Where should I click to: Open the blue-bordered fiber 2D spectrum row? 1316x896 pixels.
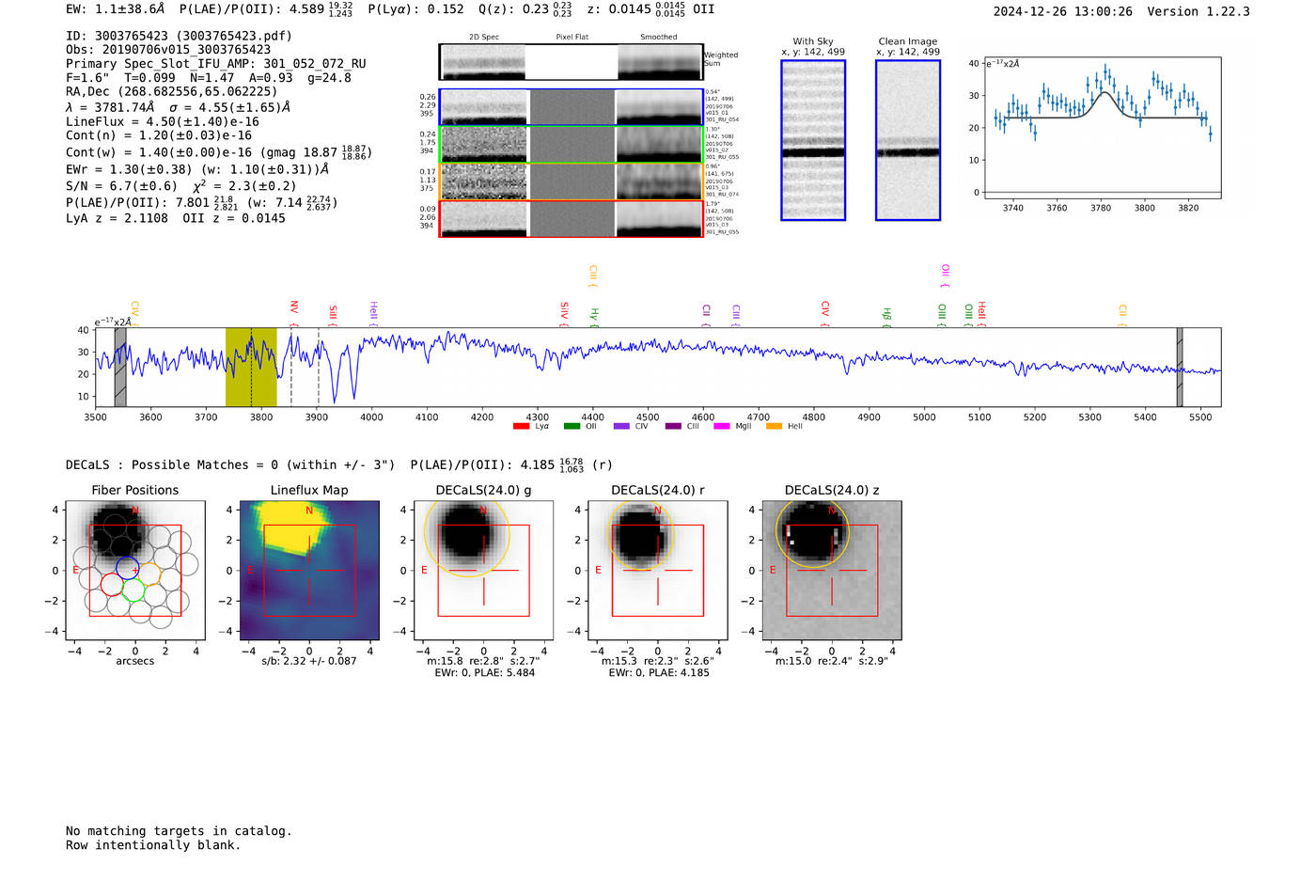[x=571, y=107]
